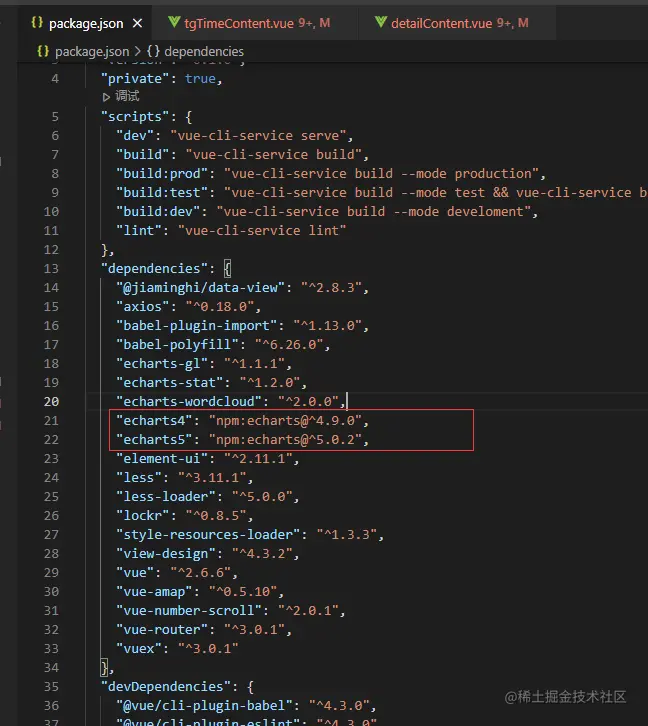Click "babel-plugin-import" dependency name

coord(197,325)
